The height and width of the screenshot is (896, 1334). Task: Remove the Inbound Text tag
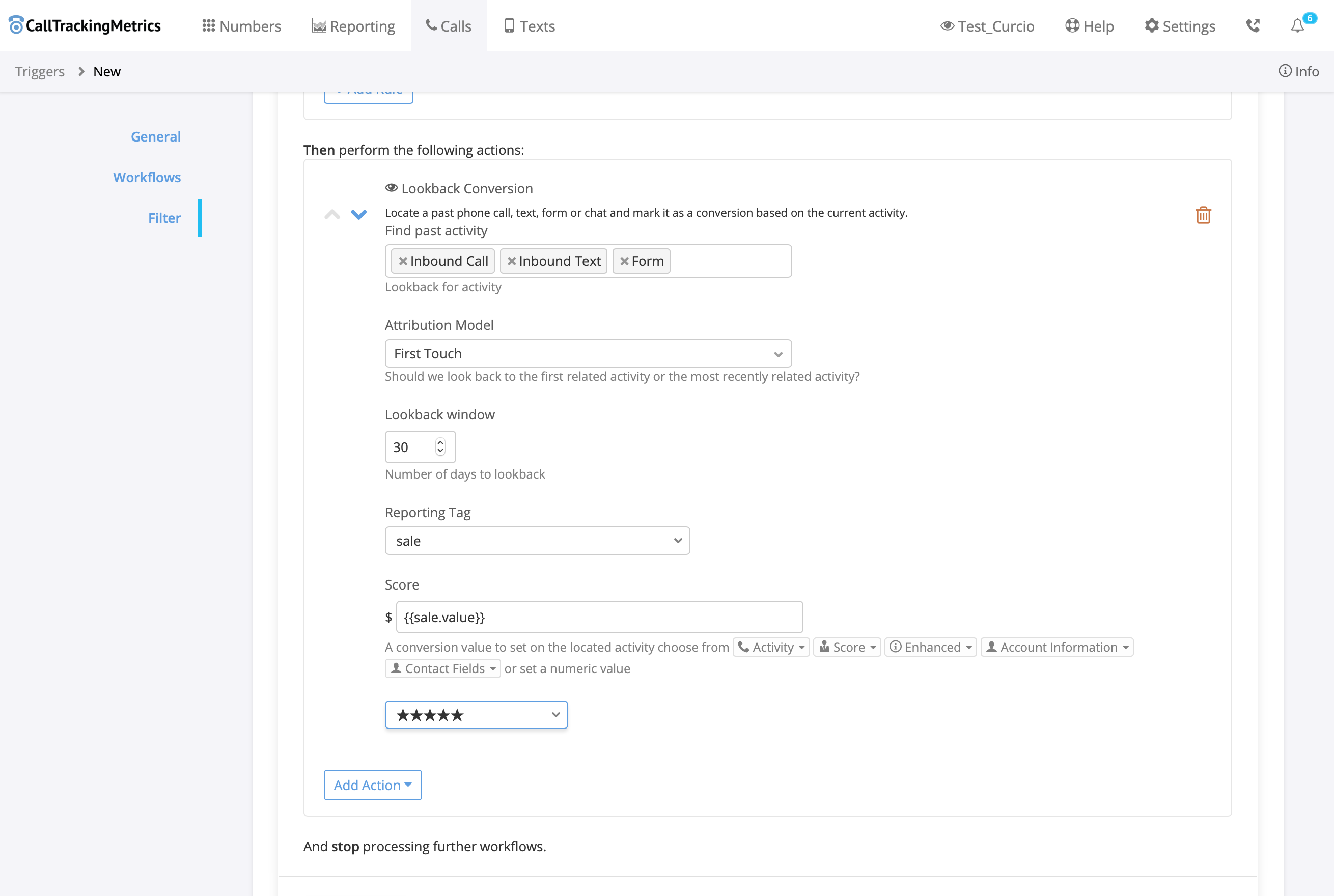tap(512, 261)
